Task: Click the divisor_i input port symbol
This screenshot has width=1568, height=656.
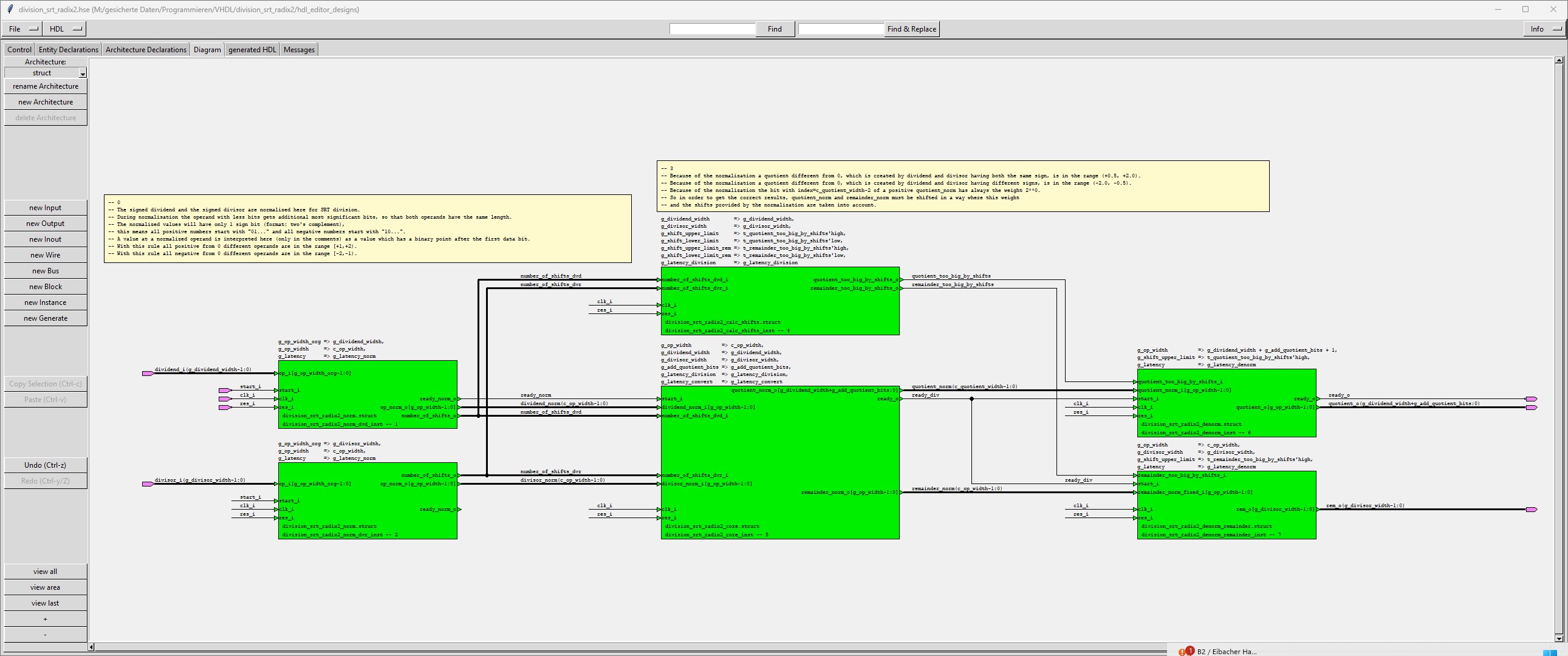Action: [147, 484]
